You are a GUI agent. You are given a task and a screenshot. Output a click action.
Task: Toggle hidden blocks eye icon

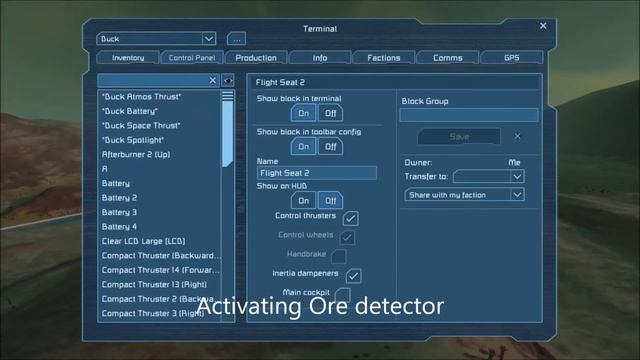click(x=228, y=80)
